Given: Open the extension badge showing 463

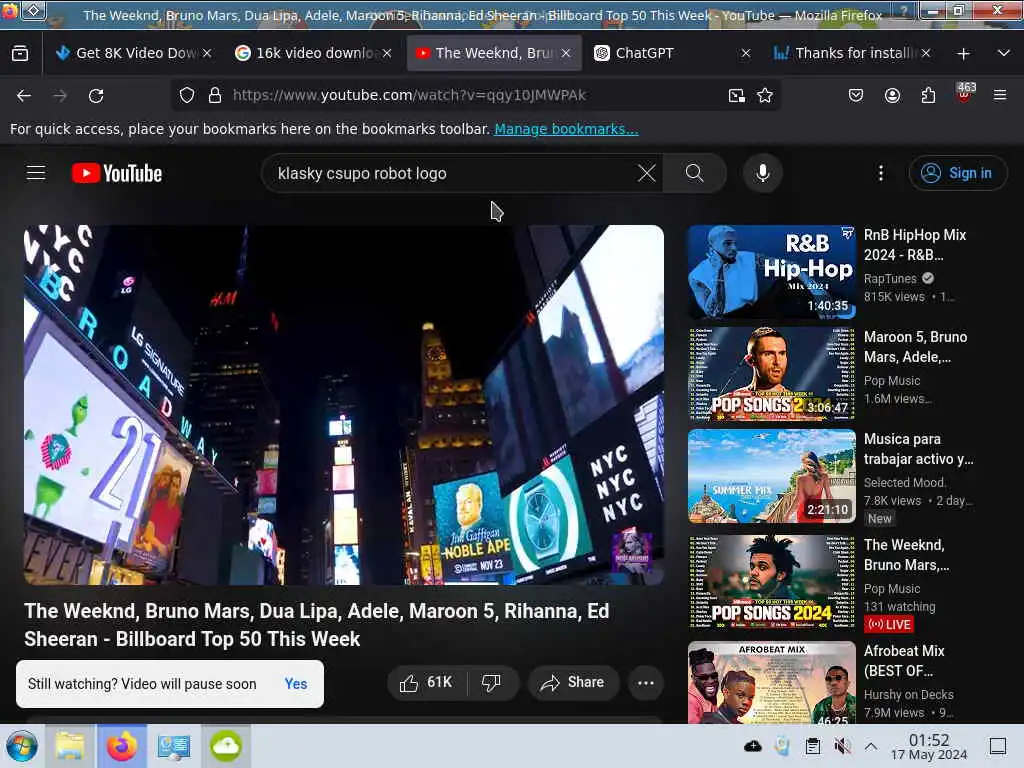Looking at the screenshot, I should click(x=965, y=93).
